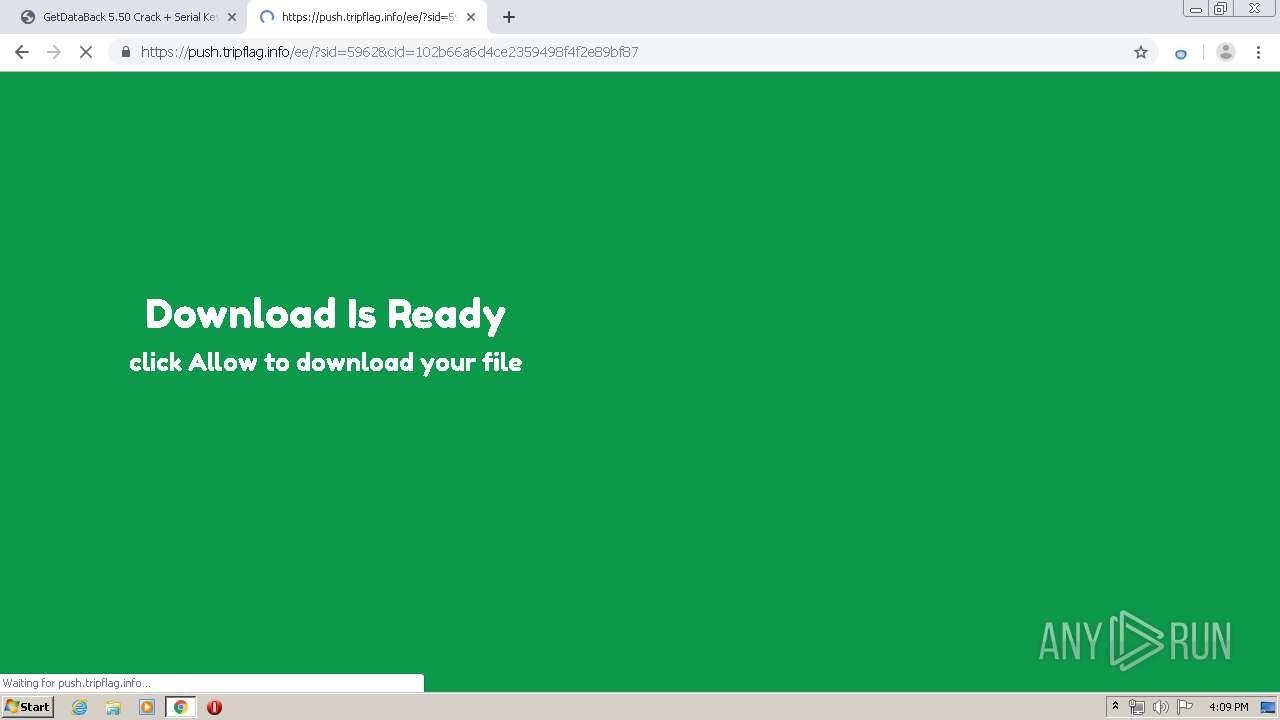1280x720 pixels.
Task: Close the push.tripflag.info tab
Action: click(471, 17)
